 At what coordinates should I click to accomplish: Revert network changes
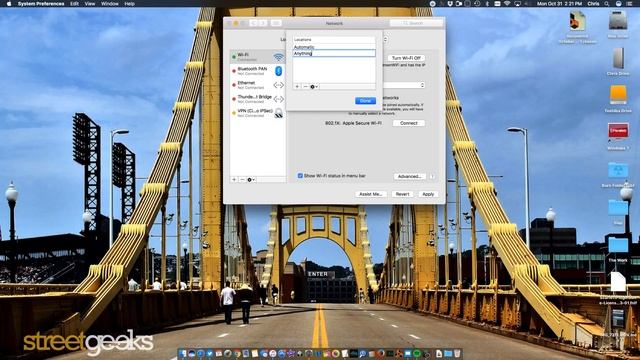point(402,194)
